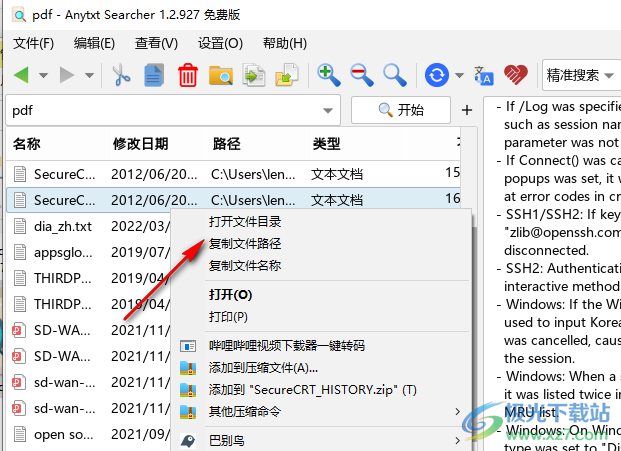The width and height of the screenshot is (621, 451).
Task: Click the 巴别鸟 bird icon in context menu
Action: 188,440
